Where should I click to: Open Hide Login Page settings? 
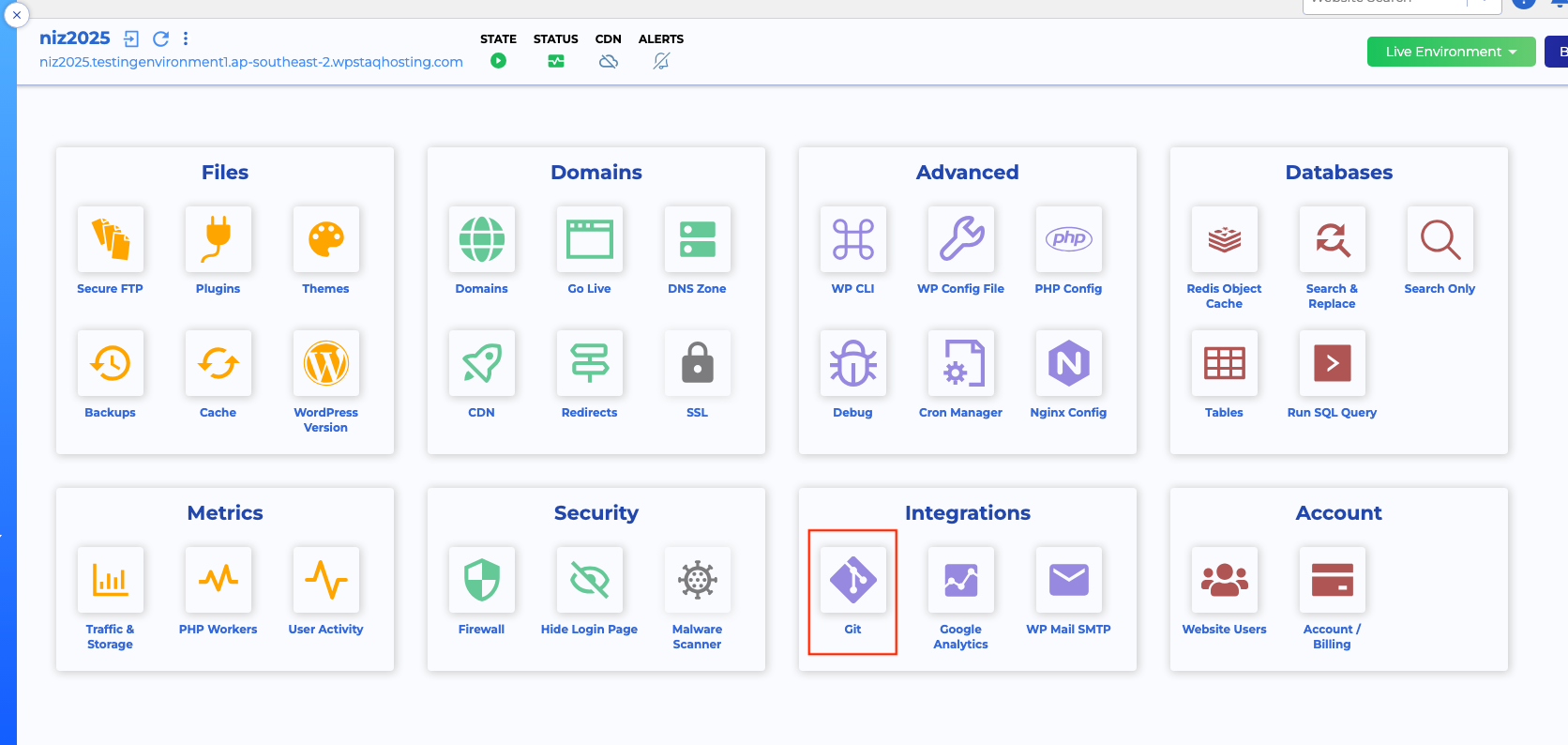click(590, 580)
